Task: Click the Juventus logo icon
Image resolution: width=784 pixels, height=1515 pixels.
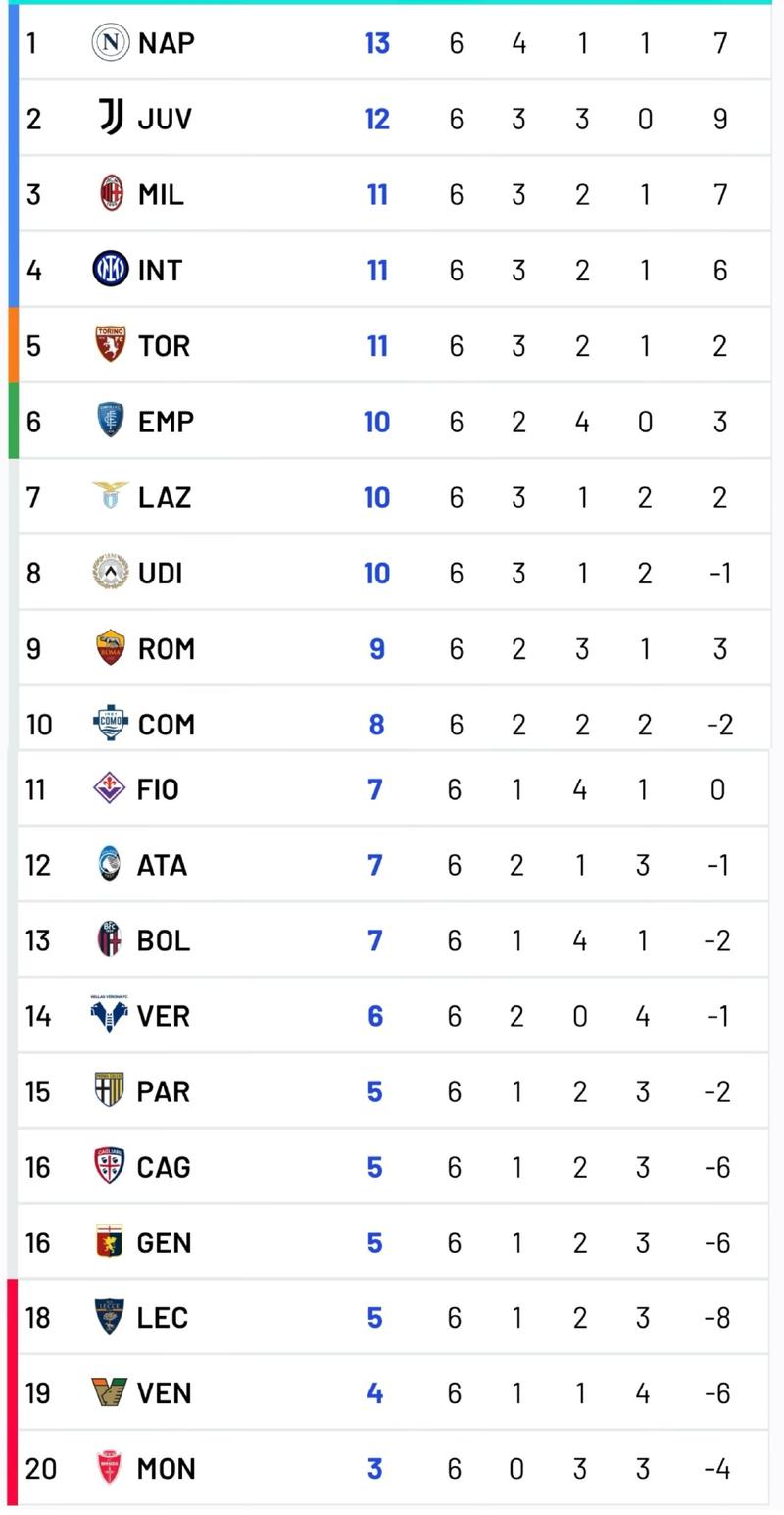Action: (x=110, y=118)
